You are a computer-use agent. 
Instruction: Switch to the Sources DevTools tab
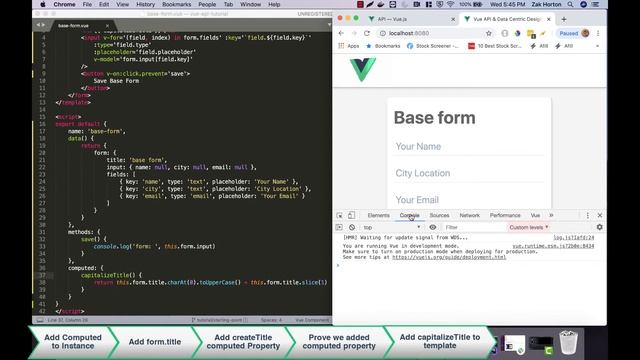(439, 215)
